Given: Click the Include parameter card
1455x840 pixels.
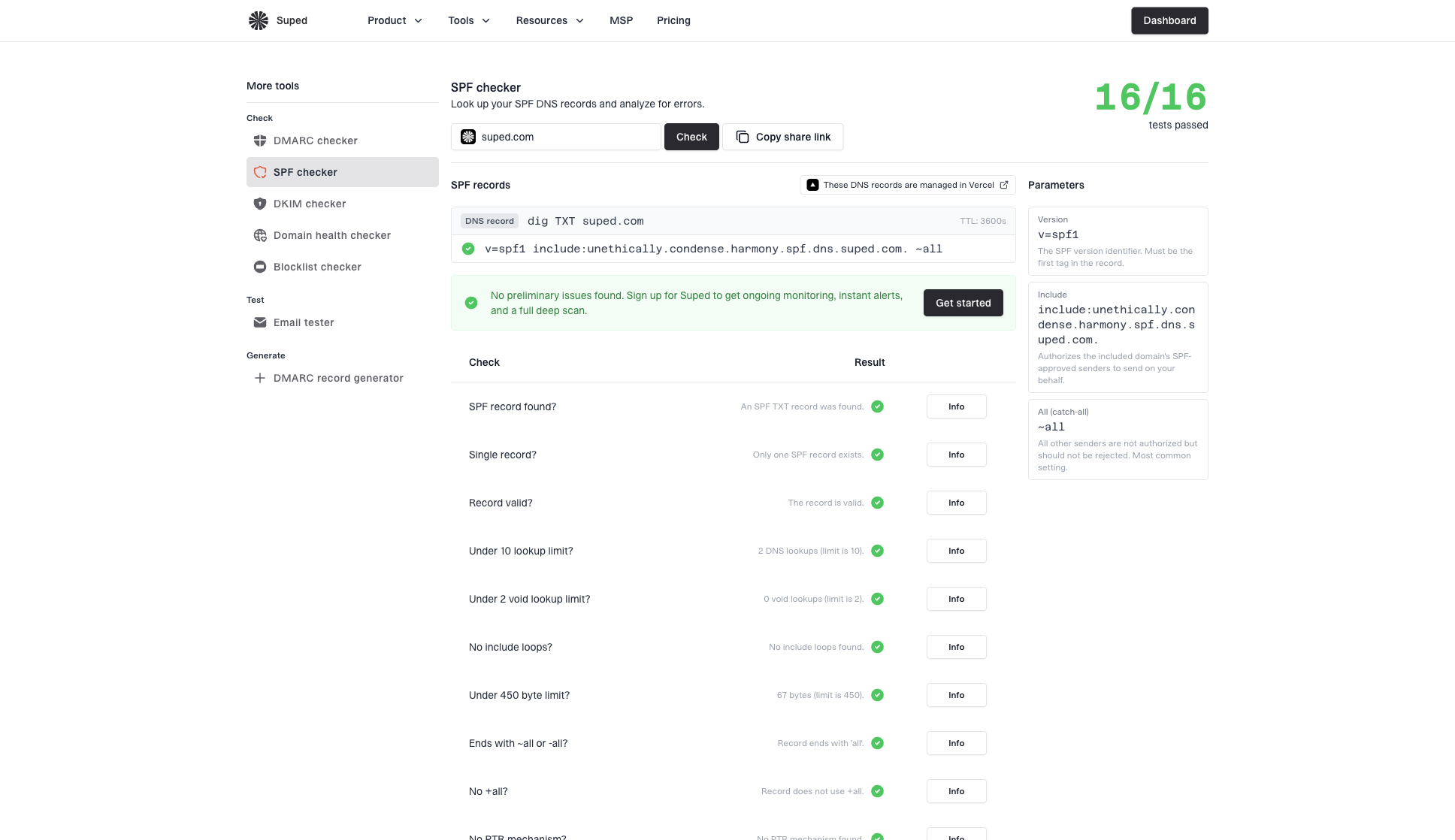Looking at the screenshot, I should (1118, 337).
